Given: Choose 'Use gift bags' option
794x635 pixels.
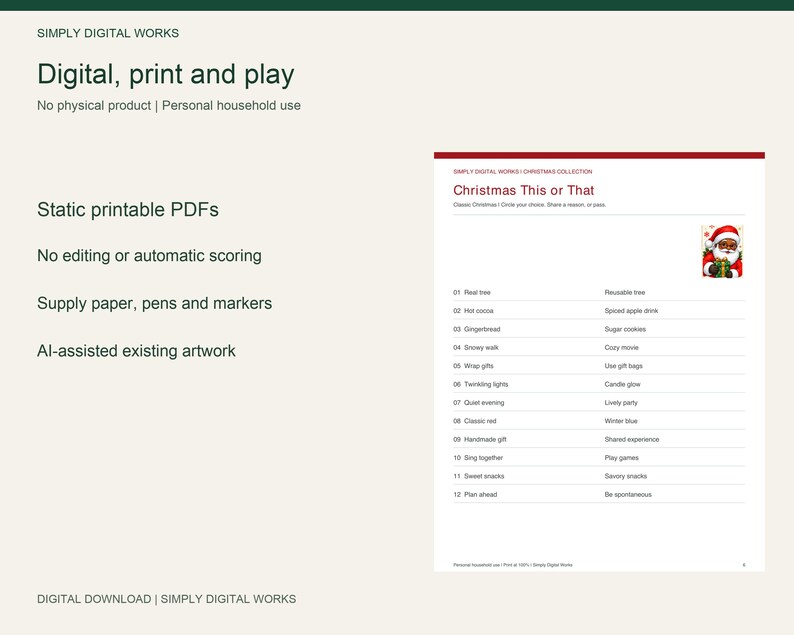Looking at the screenshot, I should click(623, 366).
